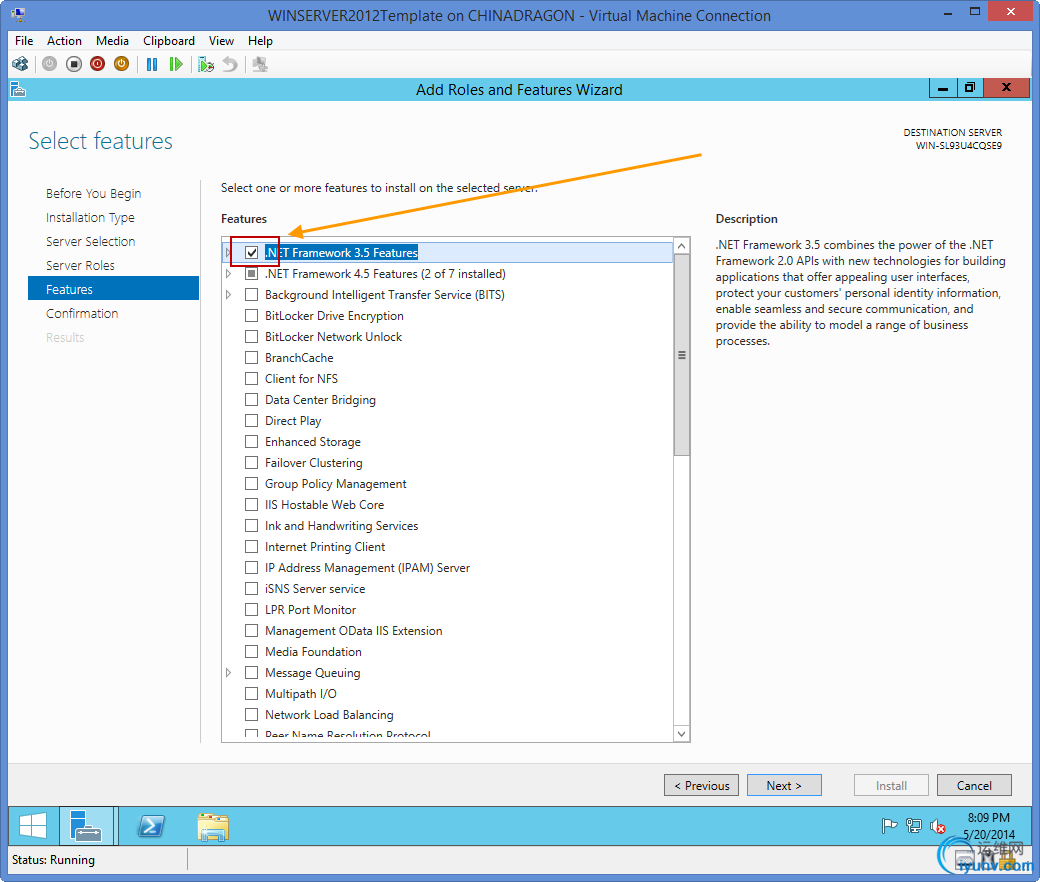Click the muted volume tray icon

coord(937,826)
